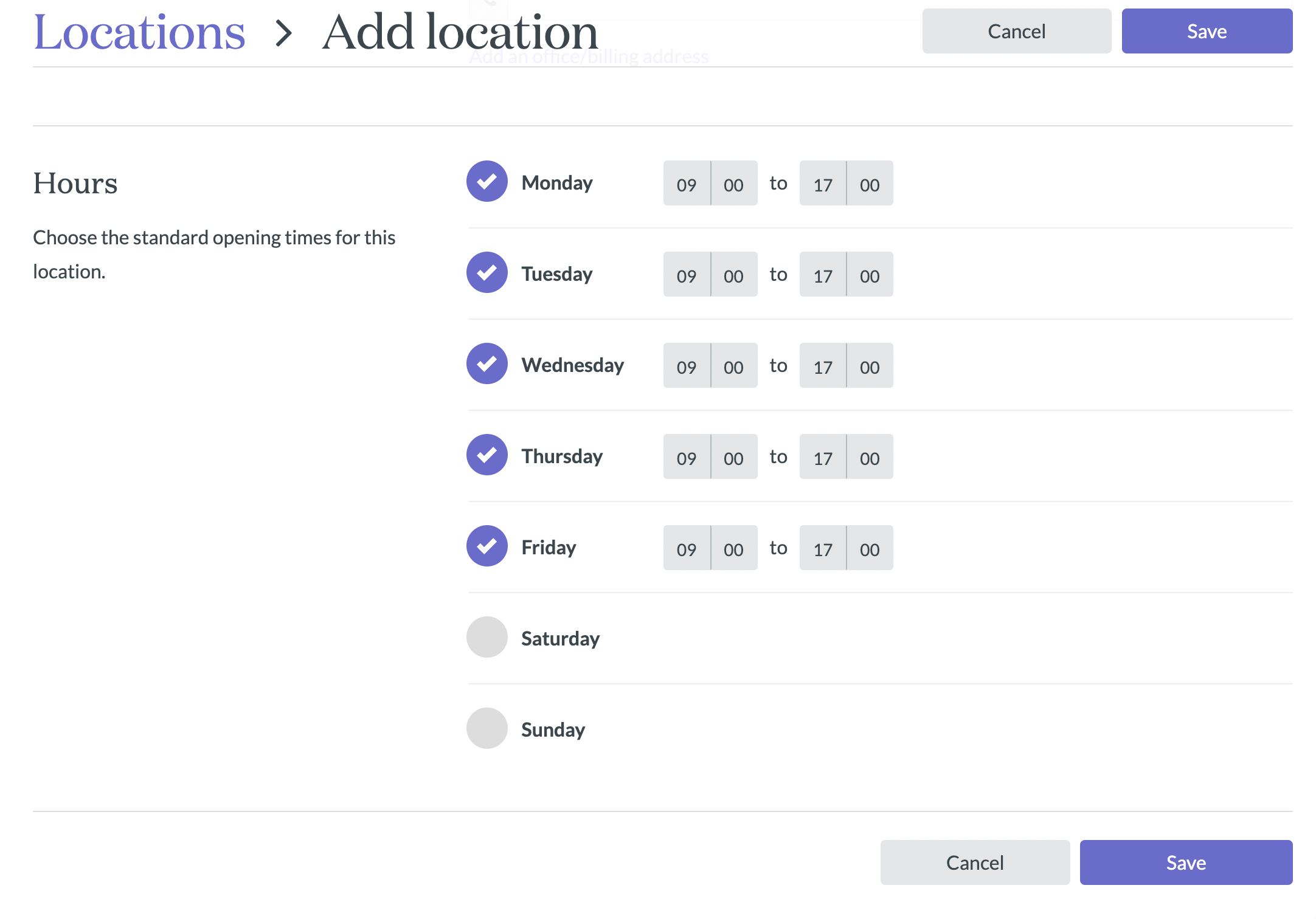
Task: Open Monday start hour field
Action: coord(687,184)
